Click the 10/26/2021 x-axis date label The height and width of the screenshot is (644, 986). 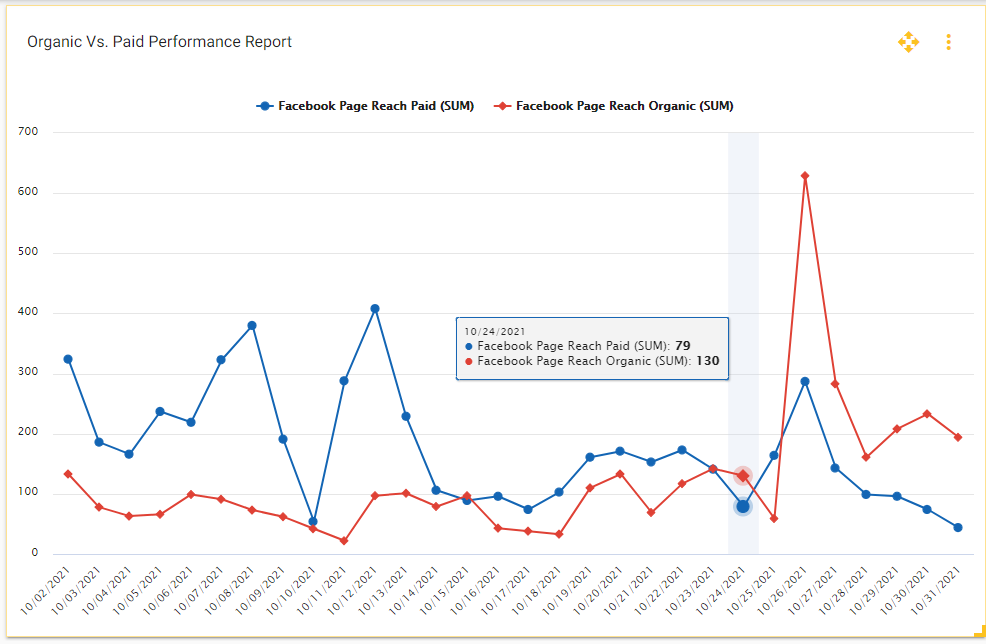(x=790, y=589)
